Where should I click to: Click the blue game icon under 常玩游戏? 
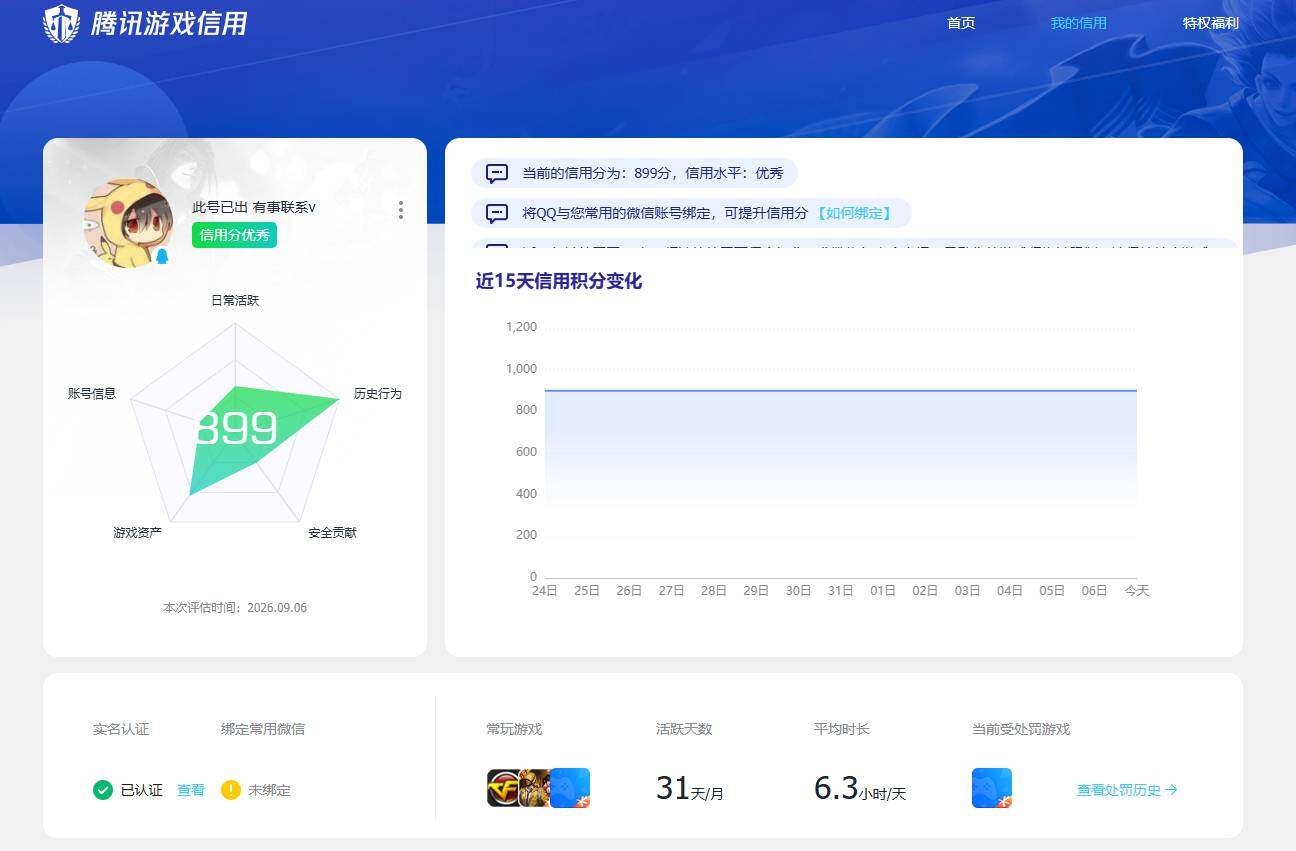point(570,788)
